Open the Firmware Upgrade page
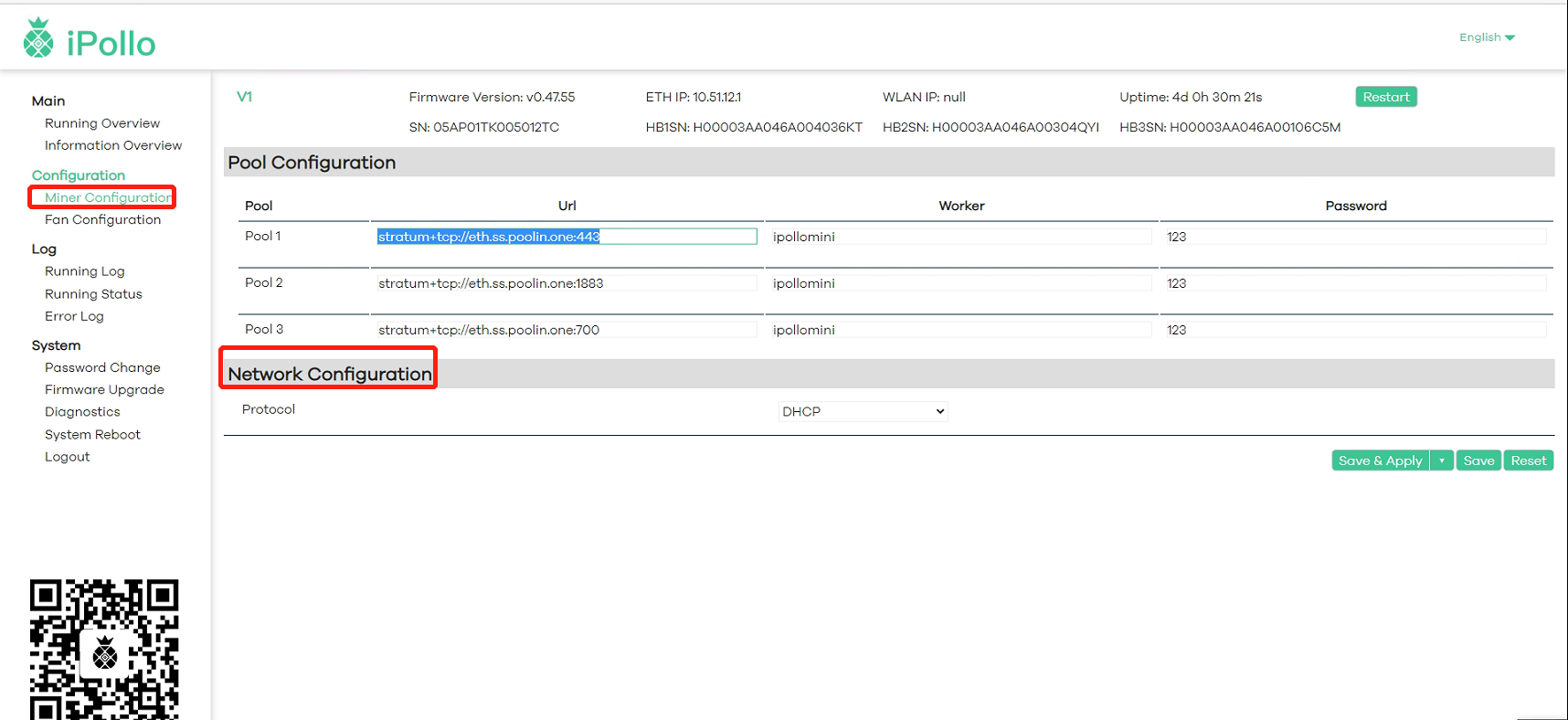Screen dimensions: 1568x720 tap(104, 389)
